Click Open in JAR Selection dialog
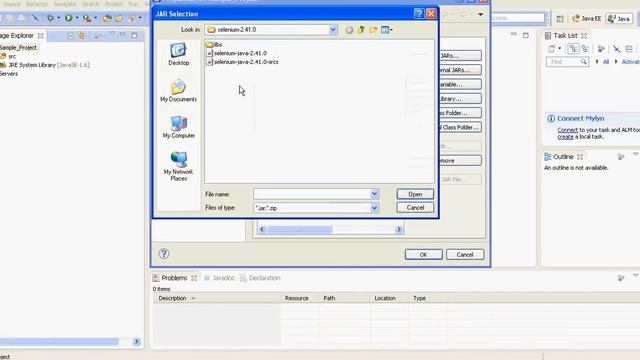The width and height of the screenshot is (640, 360). point(415,194)
